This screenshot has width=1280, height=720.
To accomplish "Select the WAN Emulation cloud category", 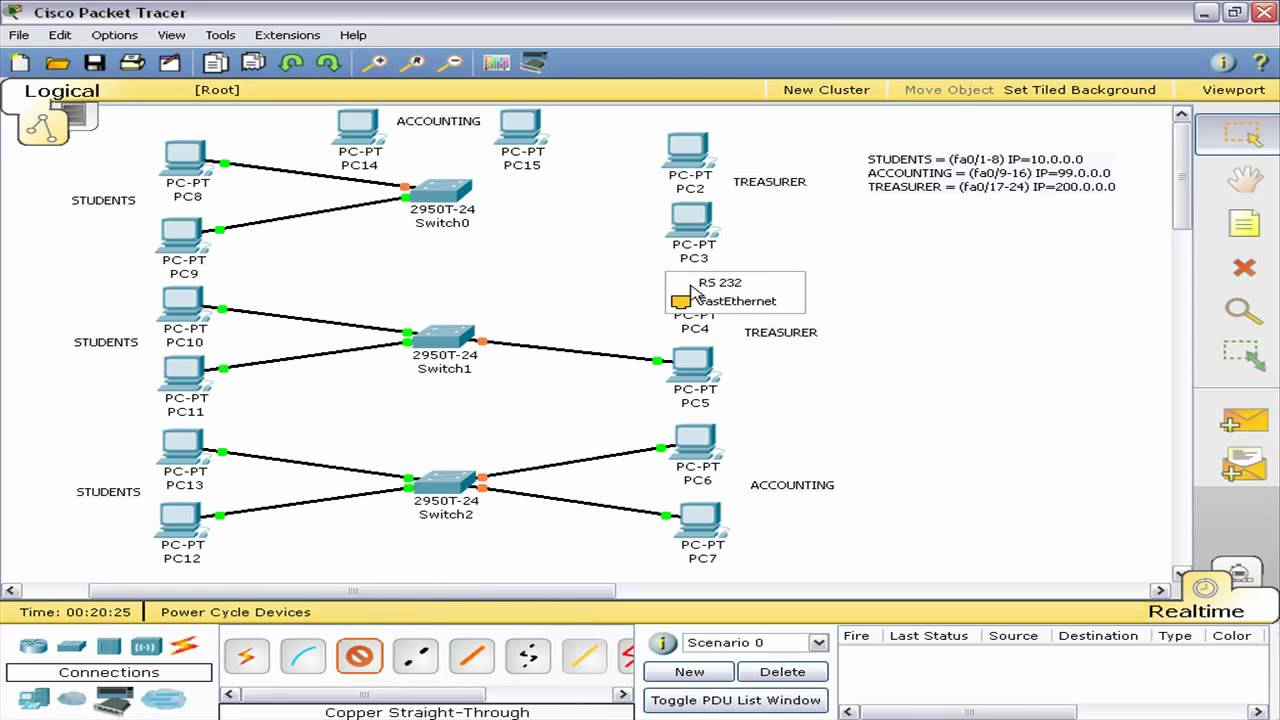I will click(71, 699).
